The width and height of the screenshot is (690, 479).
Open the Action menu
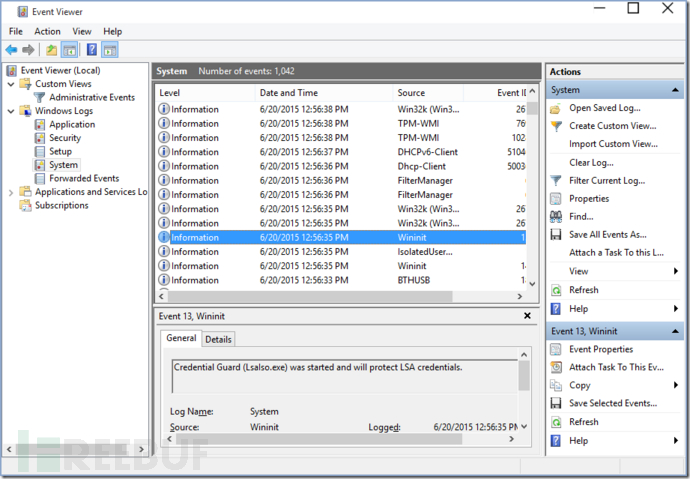(48, 31)
